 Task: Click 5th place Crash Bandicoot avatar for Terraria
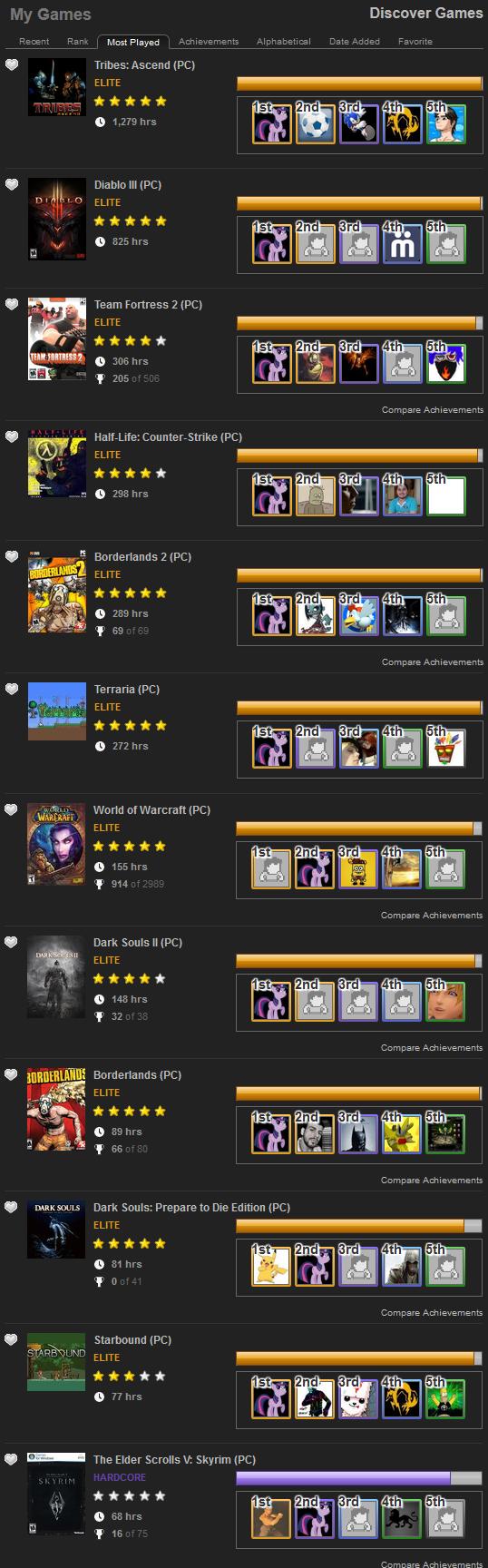click(445, 748)
